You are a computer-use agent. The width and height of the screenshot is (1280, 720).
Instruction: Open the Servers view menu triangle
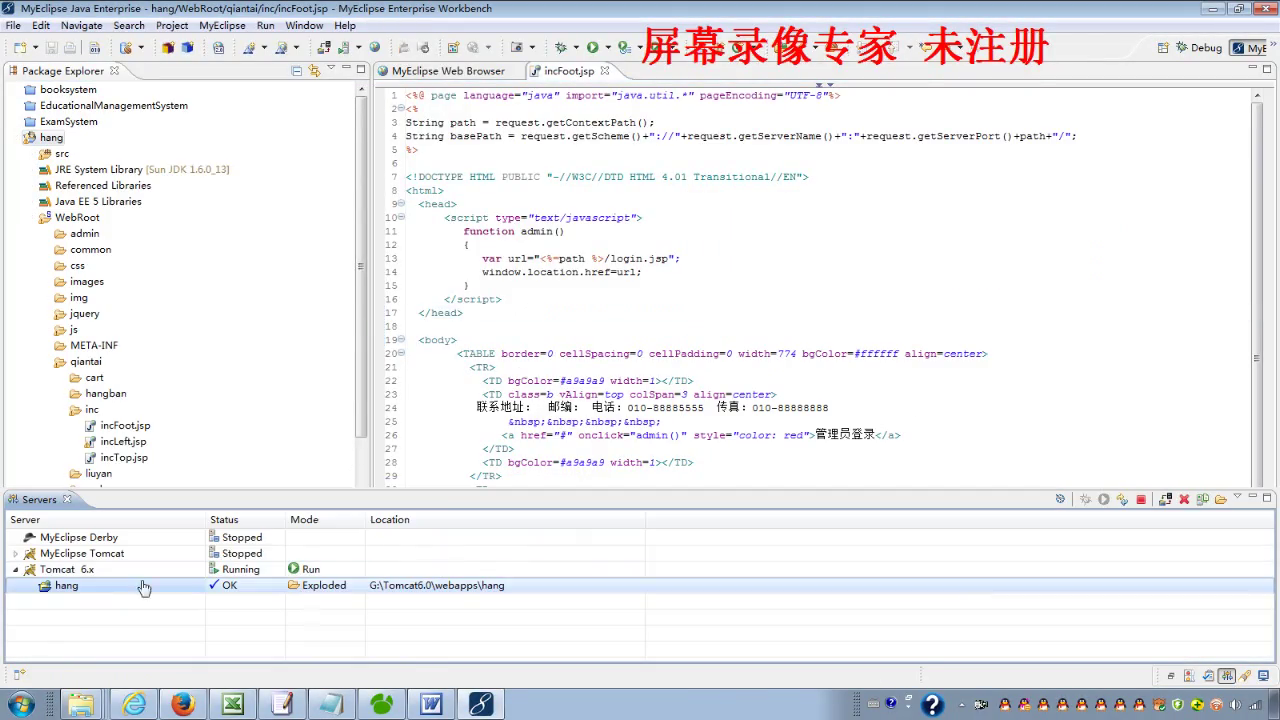click(1237, 496)
